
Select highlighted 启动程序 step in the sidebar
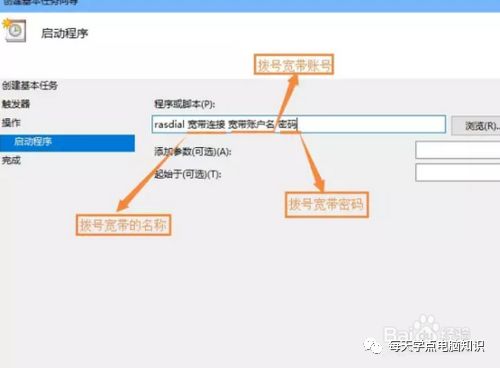pos(67,143)
